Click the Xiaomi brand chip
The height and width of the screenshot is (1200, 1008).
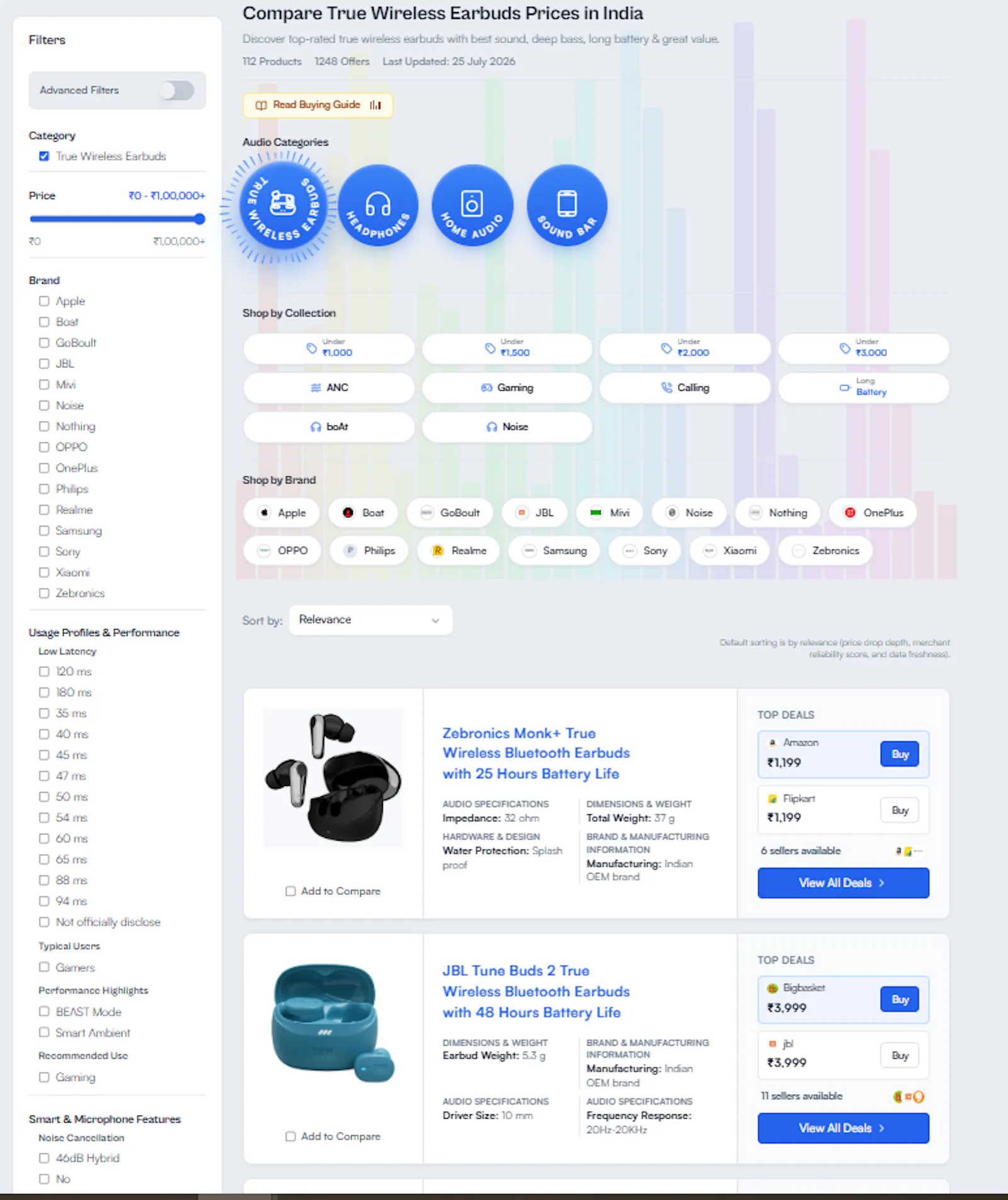730,550
